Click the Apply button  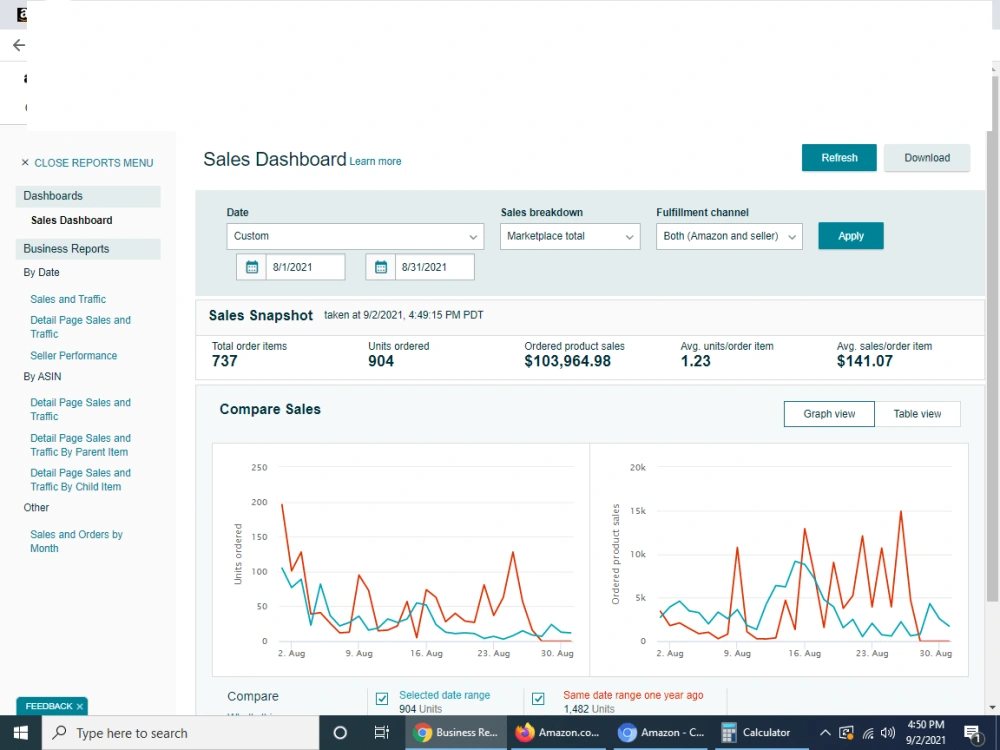point(851,236)
